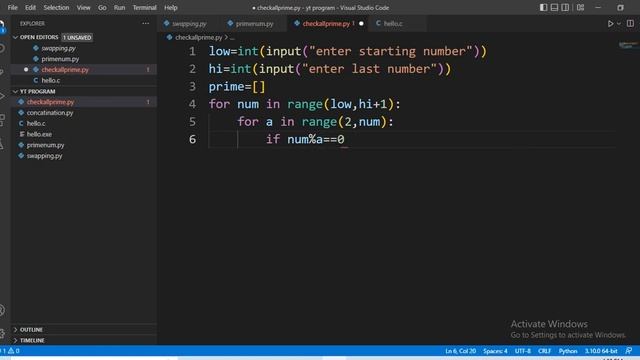Open the Run menu
This screenshot has width=640, height=360.
120,7
